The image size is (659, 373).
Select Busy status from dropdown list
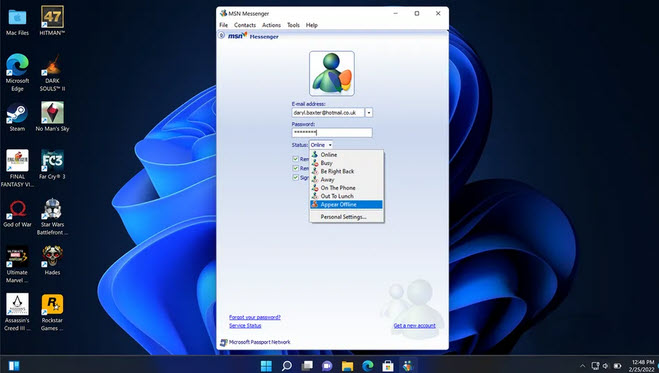pos(346,163)
